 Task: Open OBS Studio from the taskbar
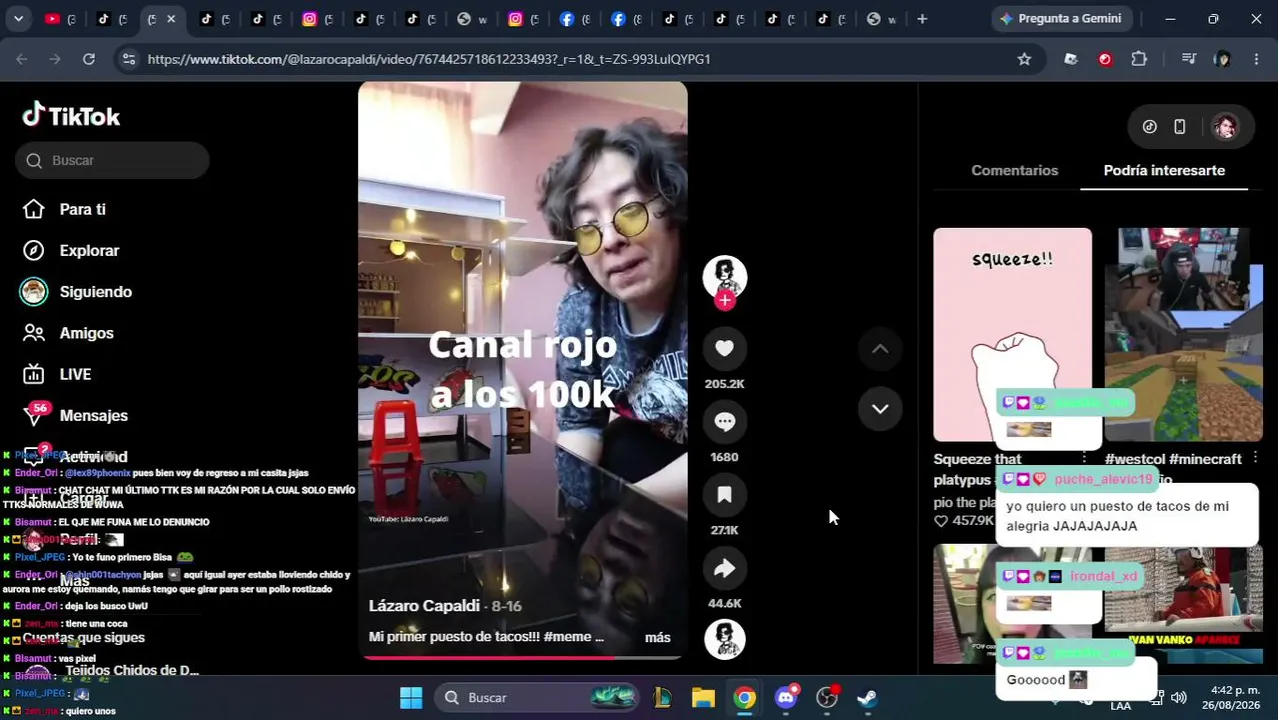pyautogui.click(x=827, y=697)
